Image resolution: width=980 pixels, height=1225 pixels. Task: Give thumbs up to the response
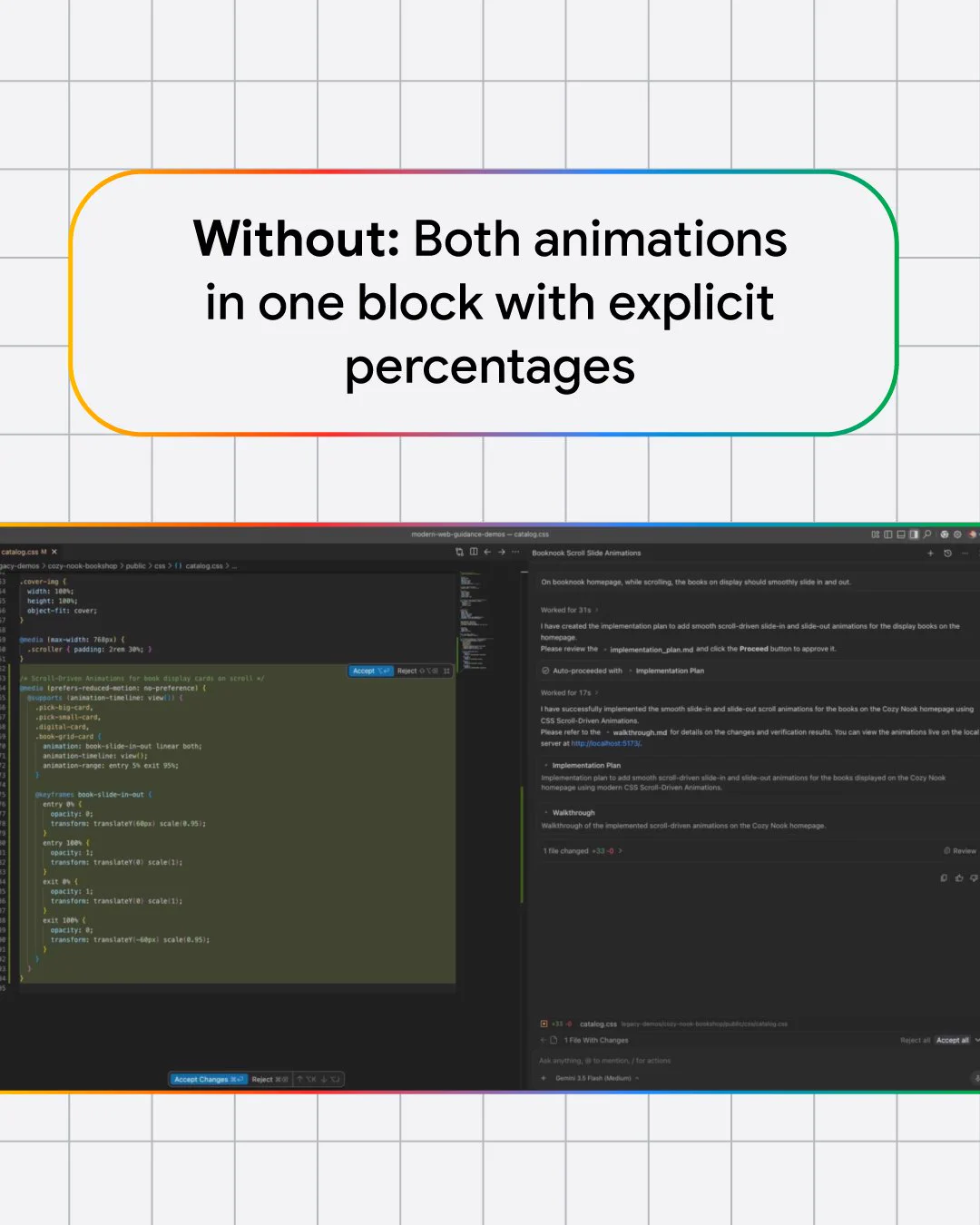pos(959,877)
